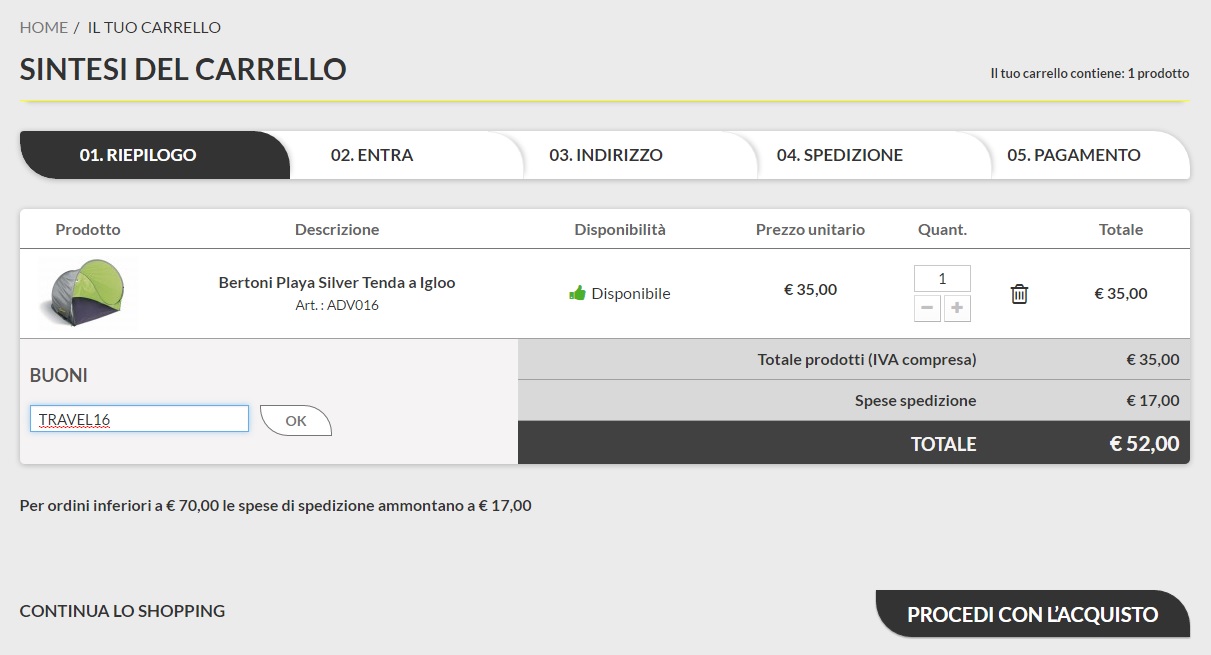Jump to the 04. SPEDIZIONE step

tap(840, 155)
